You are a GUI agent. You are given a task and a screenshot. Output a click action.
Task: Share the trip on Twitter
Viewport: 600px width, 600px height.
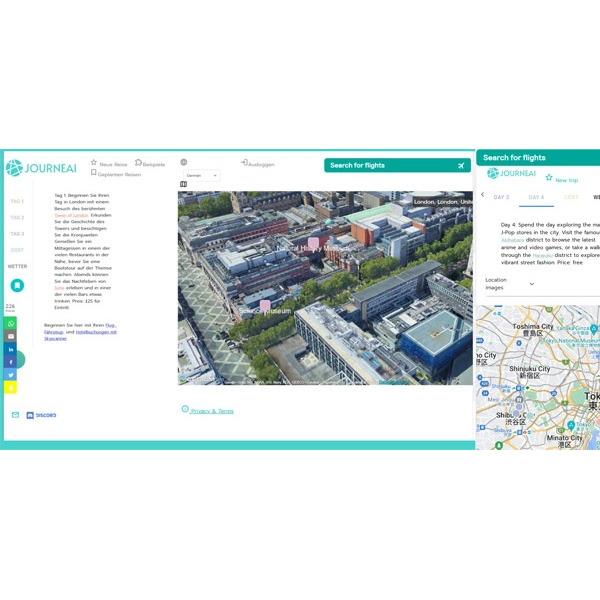(x=11, y=375)
